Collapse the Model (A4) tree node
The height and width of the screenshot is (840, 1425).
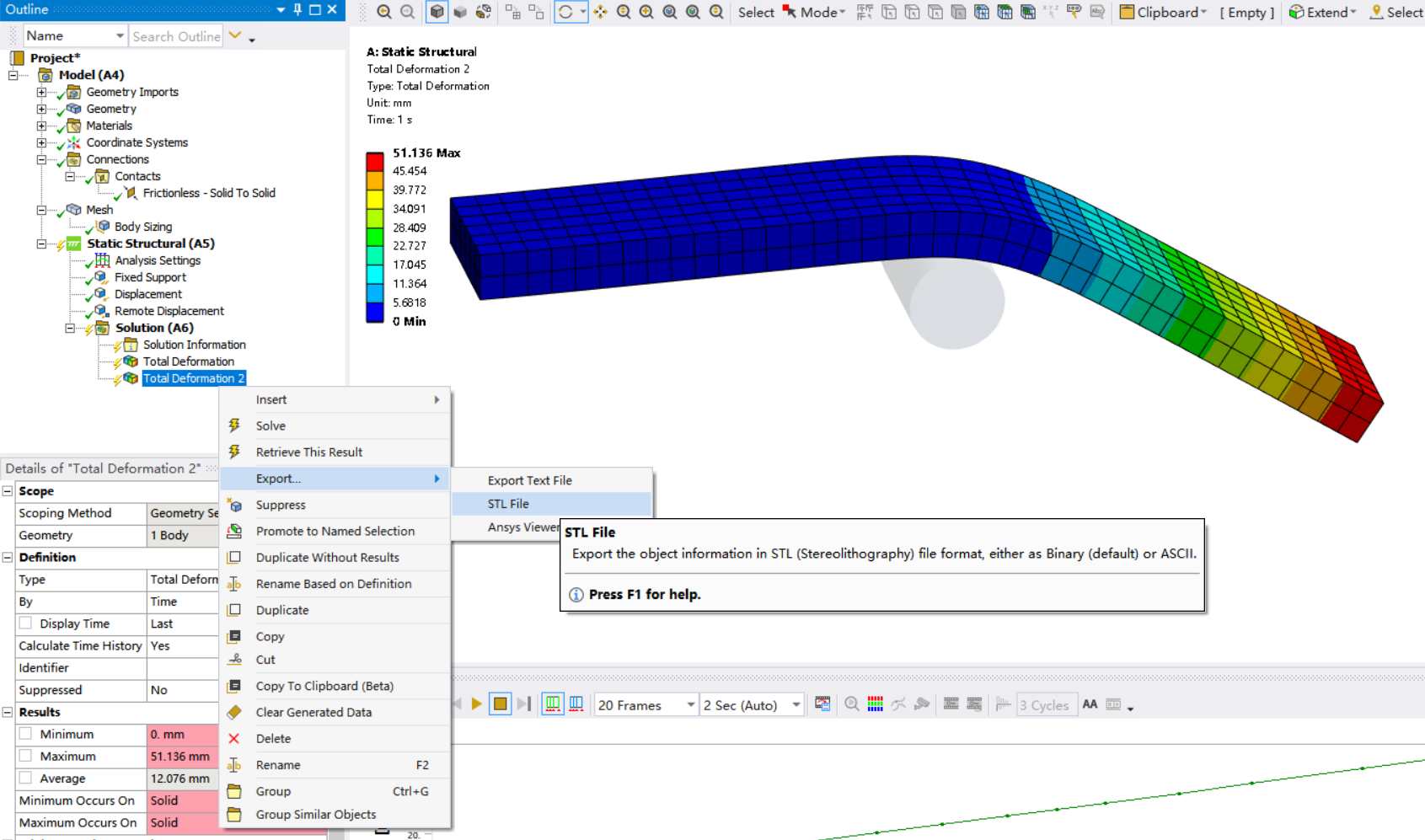(13, 75)
